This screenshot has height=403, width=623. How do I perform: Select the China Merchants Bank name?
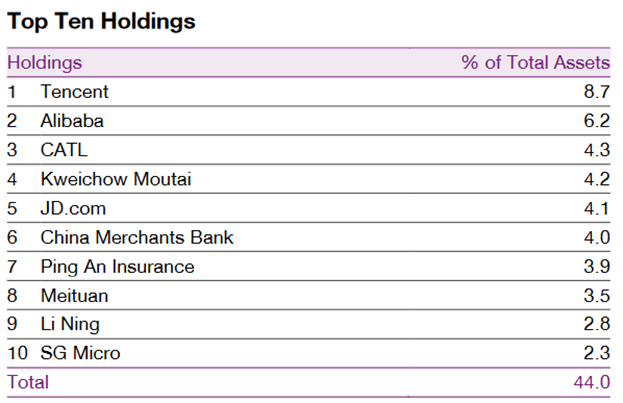pyautogui.click(x=137, y=238)
